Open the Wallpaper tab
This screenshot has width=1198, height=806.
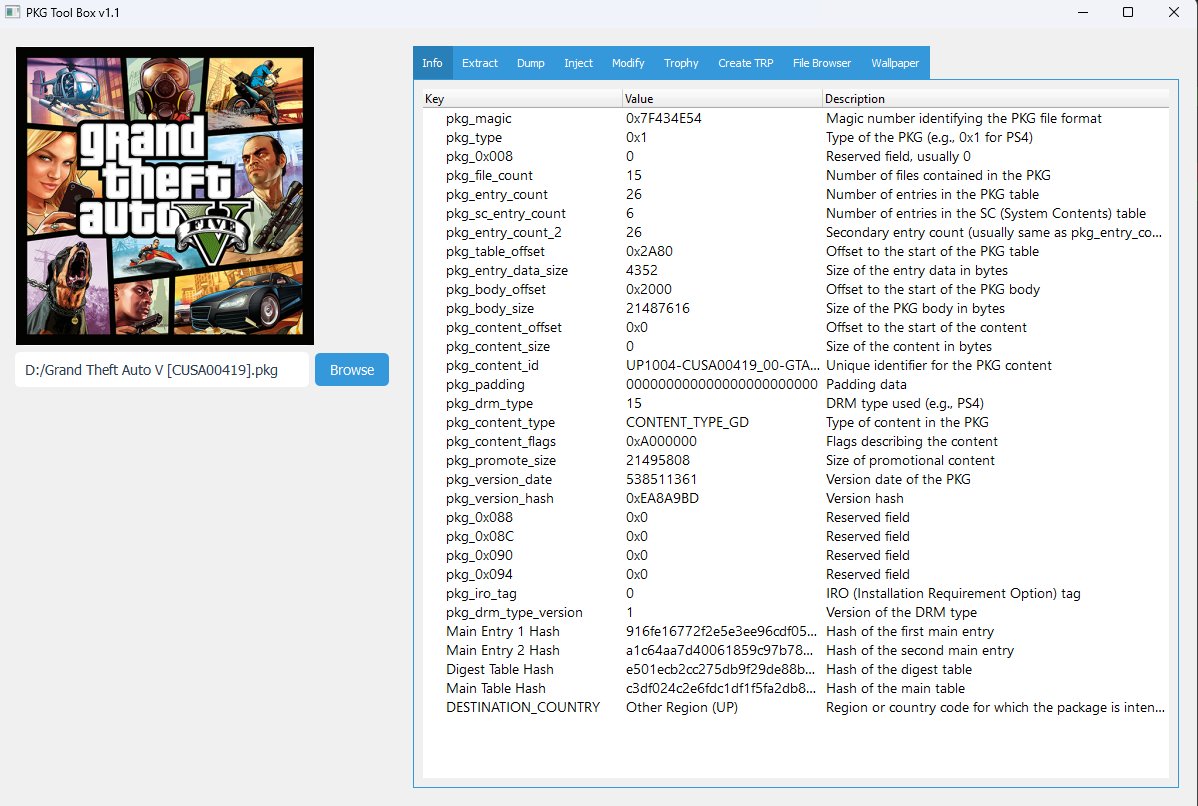point(895,63)
